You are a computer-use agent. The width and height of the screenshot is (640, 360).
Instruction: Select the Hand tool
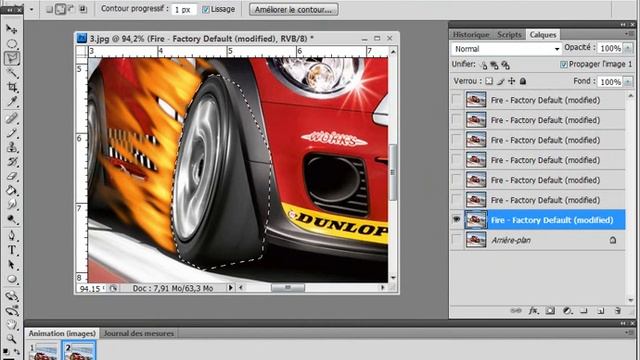[11, 325]
